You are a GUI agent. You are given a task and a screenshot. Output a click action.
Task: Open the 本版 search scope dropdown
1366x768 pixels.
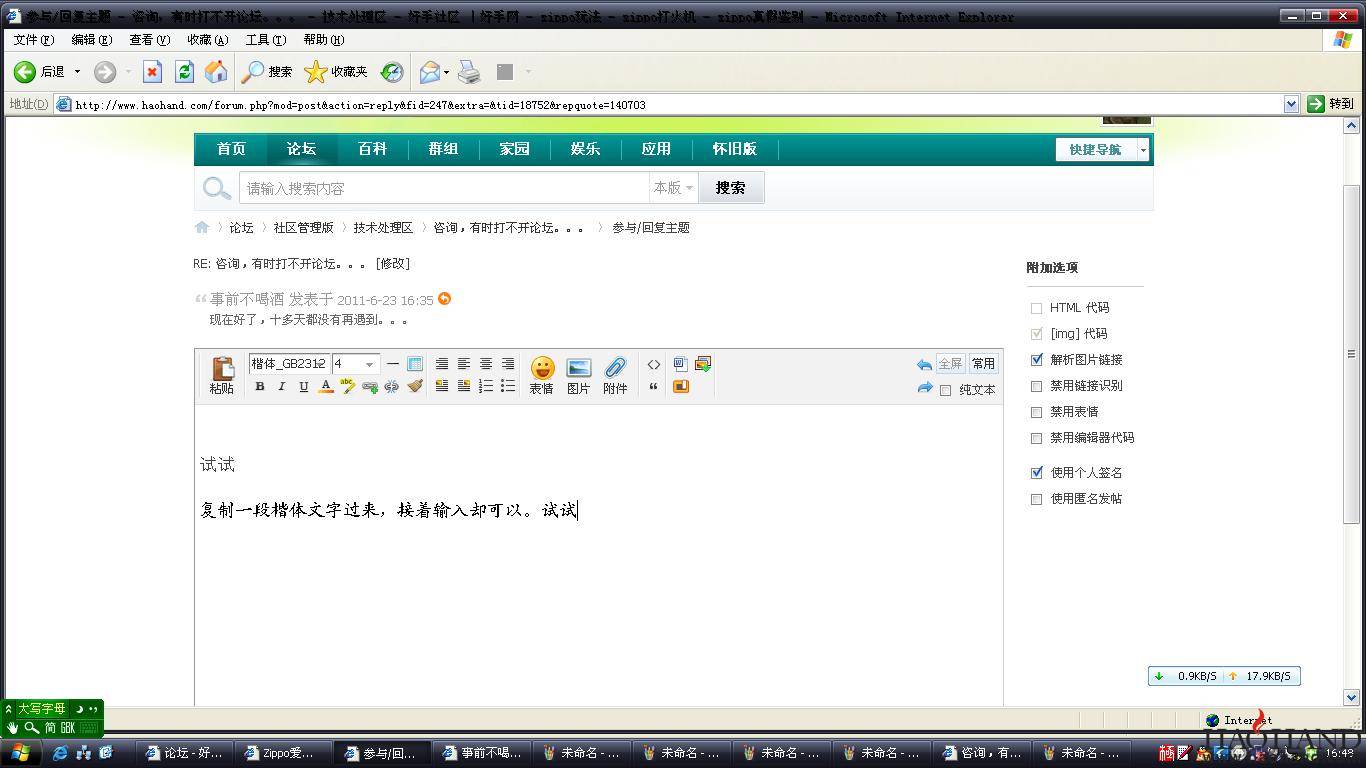[x=673, y=188]
